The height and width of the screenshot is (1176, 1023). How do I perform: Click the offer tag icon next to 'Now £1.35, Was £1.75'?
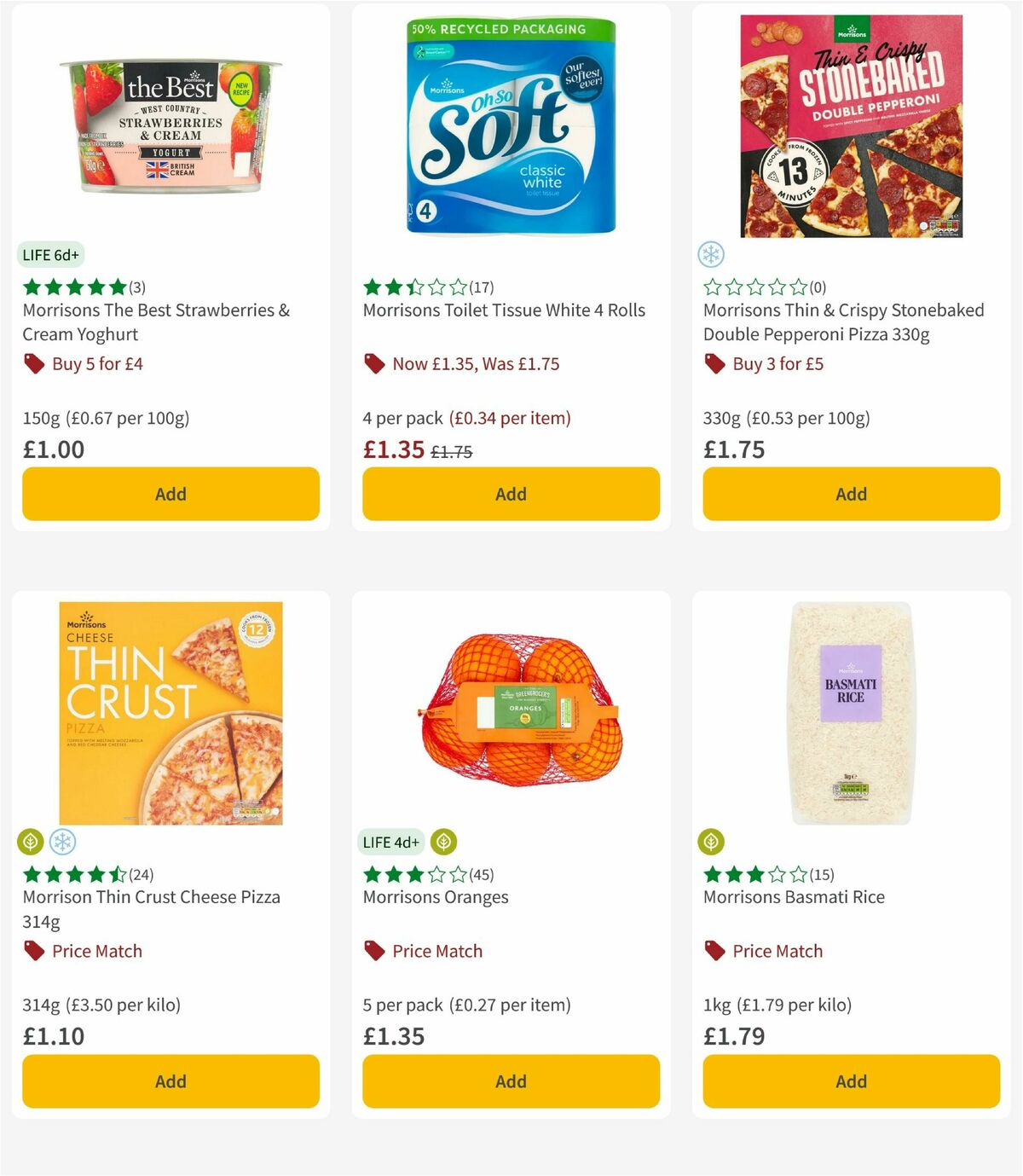375,363
